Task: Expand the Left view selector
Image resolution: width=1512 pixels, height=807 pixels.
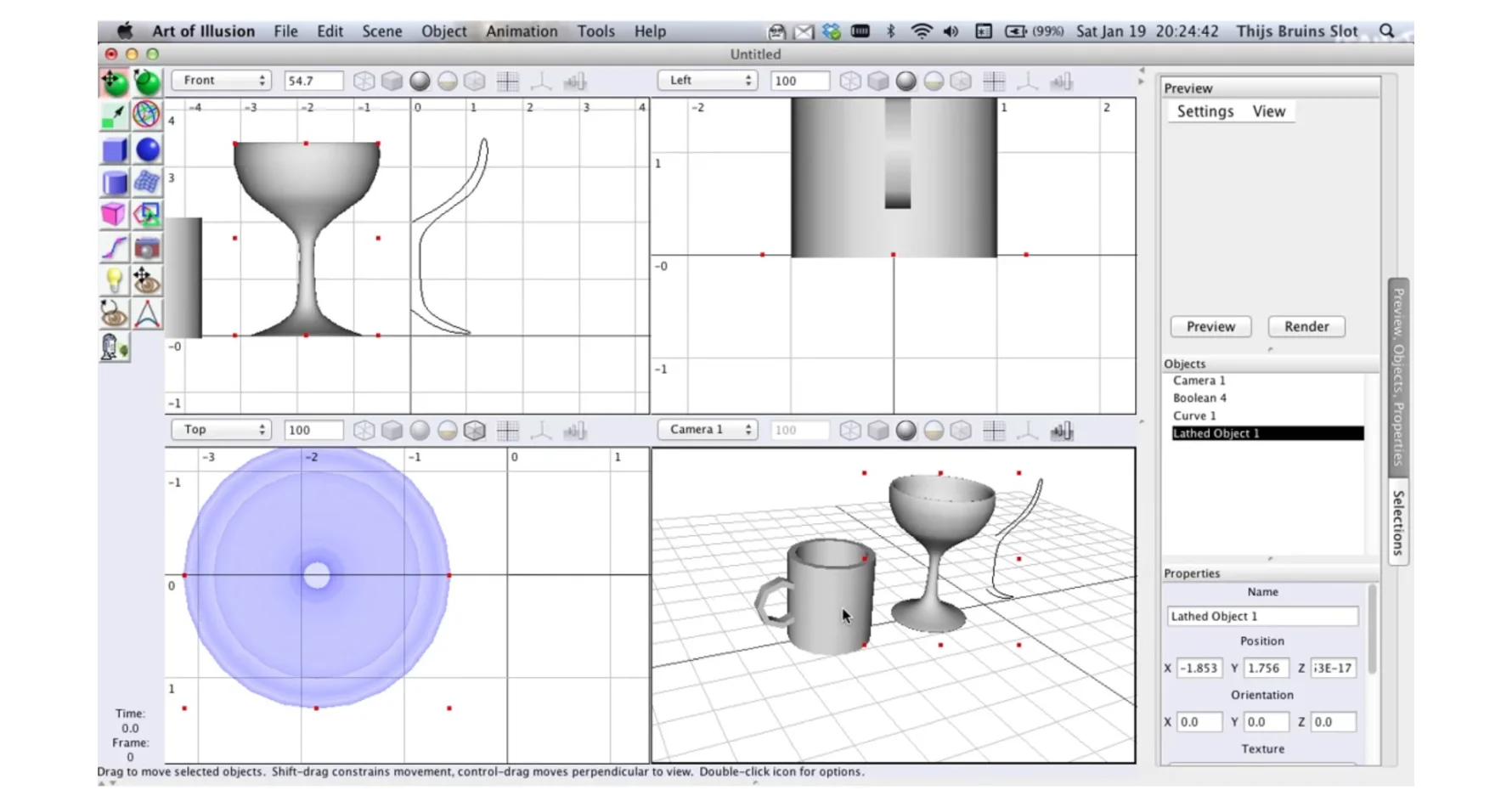Action: (x=707, y=81)
